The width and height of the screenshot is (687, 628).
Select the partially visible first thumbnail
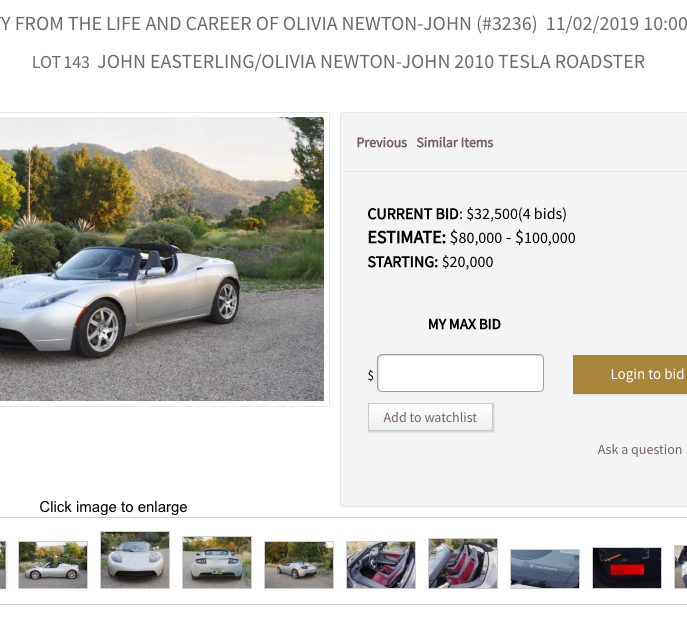(3, 564)
